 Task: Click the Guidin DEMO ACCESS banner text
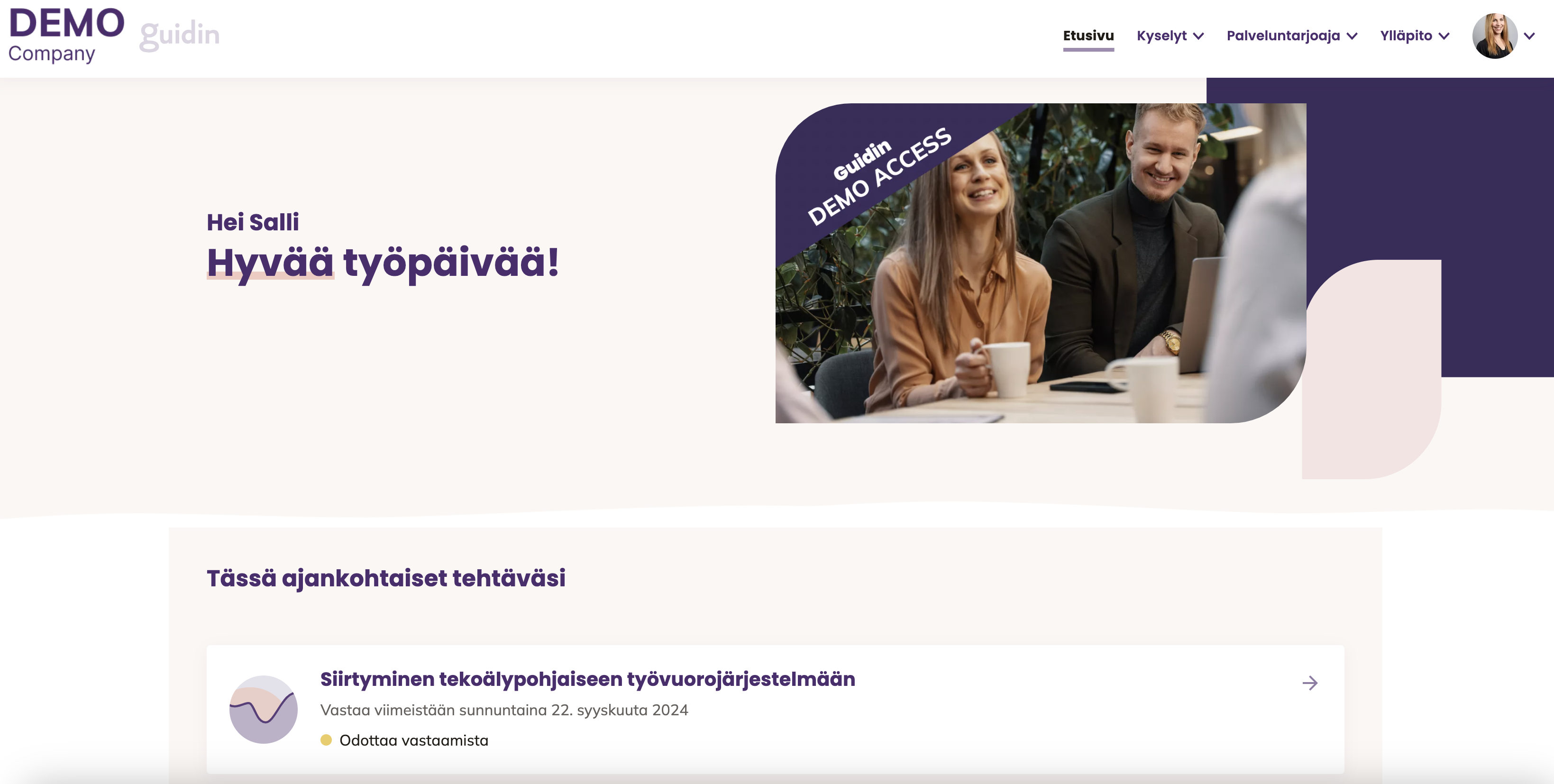point(879,175)
